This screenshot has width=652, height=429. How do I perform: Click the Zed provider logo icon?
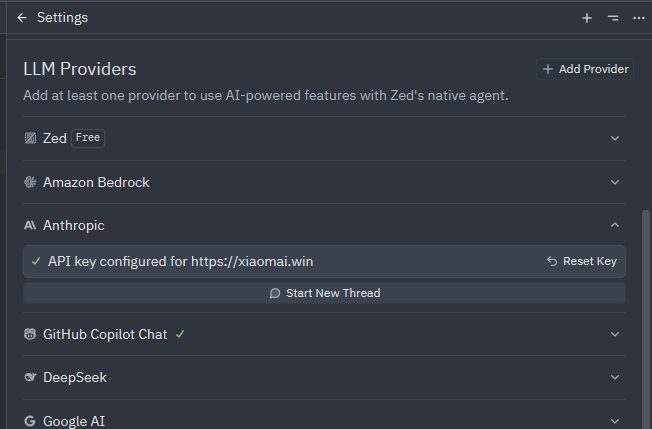click(x=30, y=138)
